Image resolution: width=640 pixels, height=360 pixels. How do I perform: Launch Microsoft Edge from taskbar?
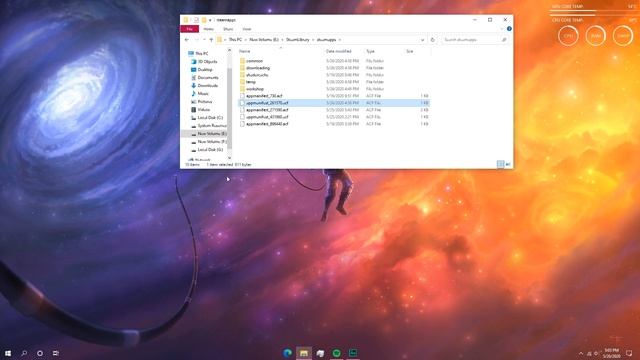pyautogui.click(x=287, y=353)
